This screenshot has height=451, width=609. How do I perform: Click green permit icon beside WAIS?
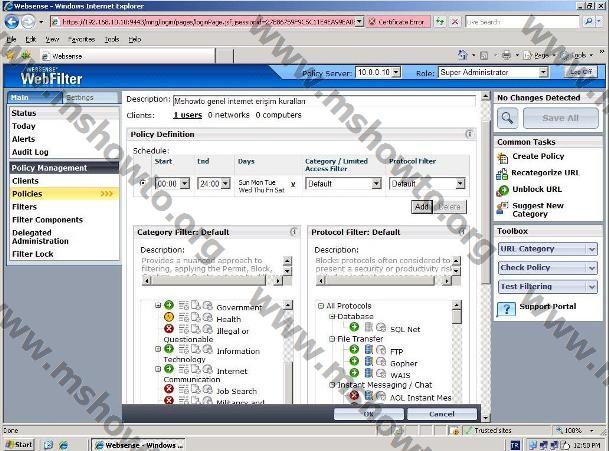click(x=354, y=373)
